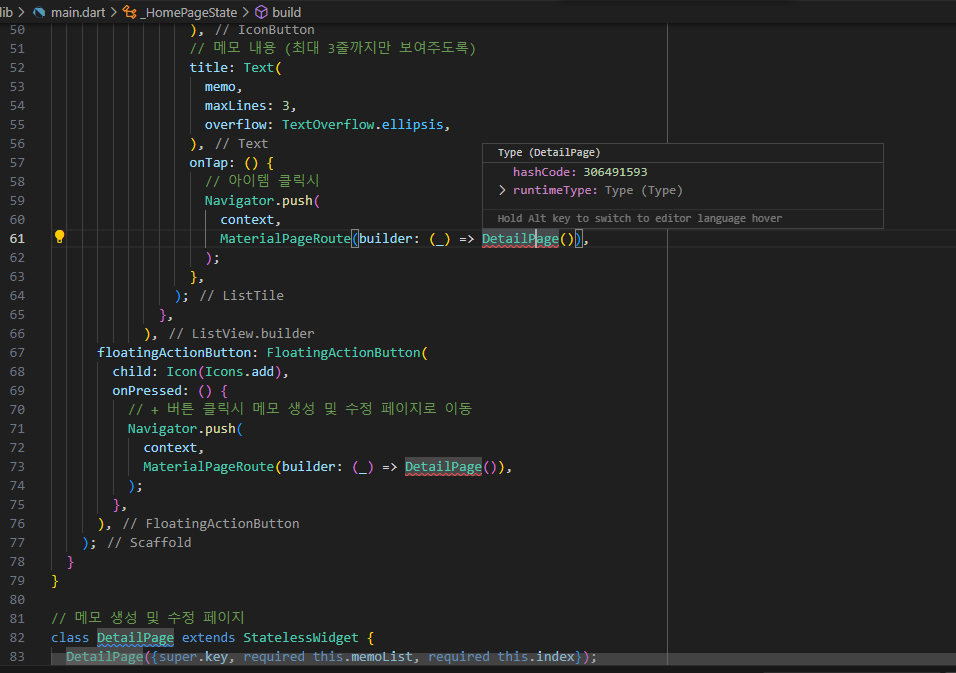This screenshot has width=956, height=673.
Task: Click onPressed on line 69
Action: [147, 391]
